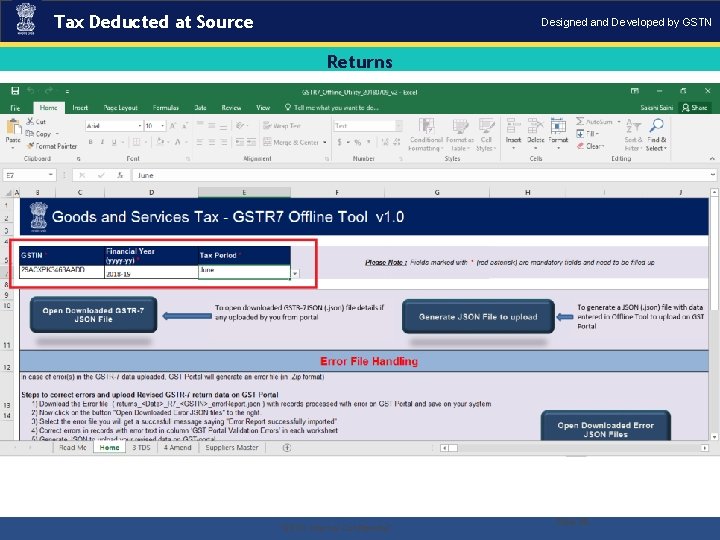Click the Undo arrow icon
The width and height of the screenshot is (720, 540).
[31, 91]
